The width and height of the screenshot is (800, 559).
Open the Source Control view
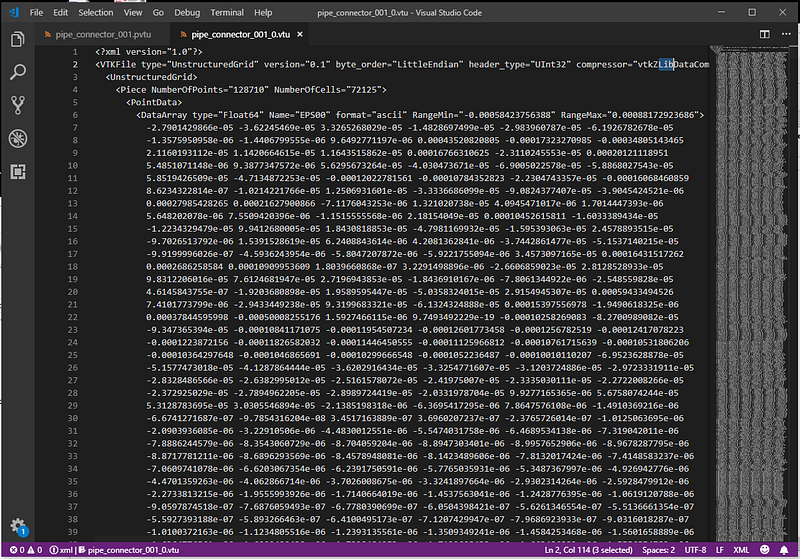(18, 105)
